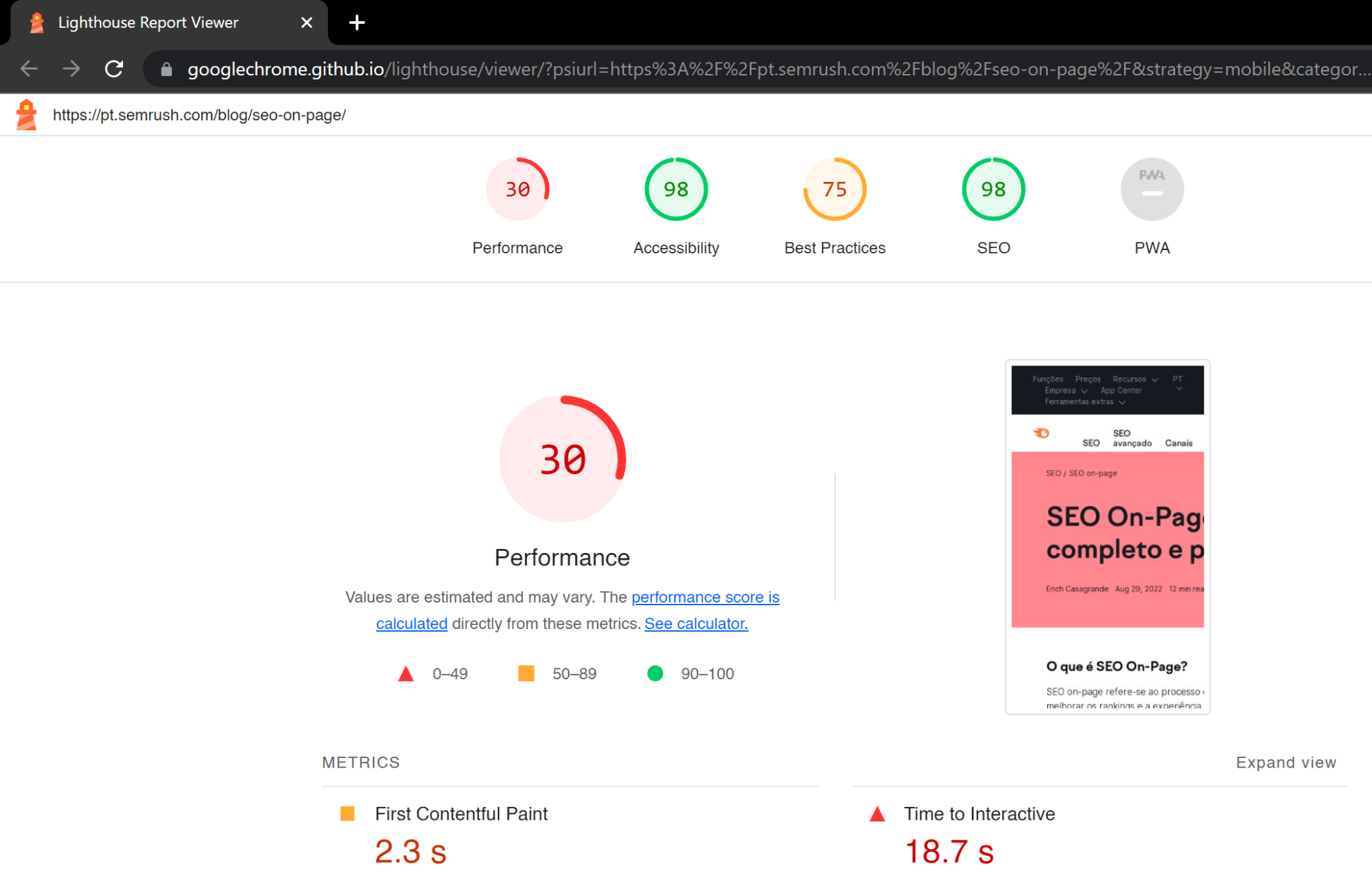Viewport: 1372px width, 881px height.
Task: Jump to Accessibility via the 98 gauge
Action: [x=676, y=190]
